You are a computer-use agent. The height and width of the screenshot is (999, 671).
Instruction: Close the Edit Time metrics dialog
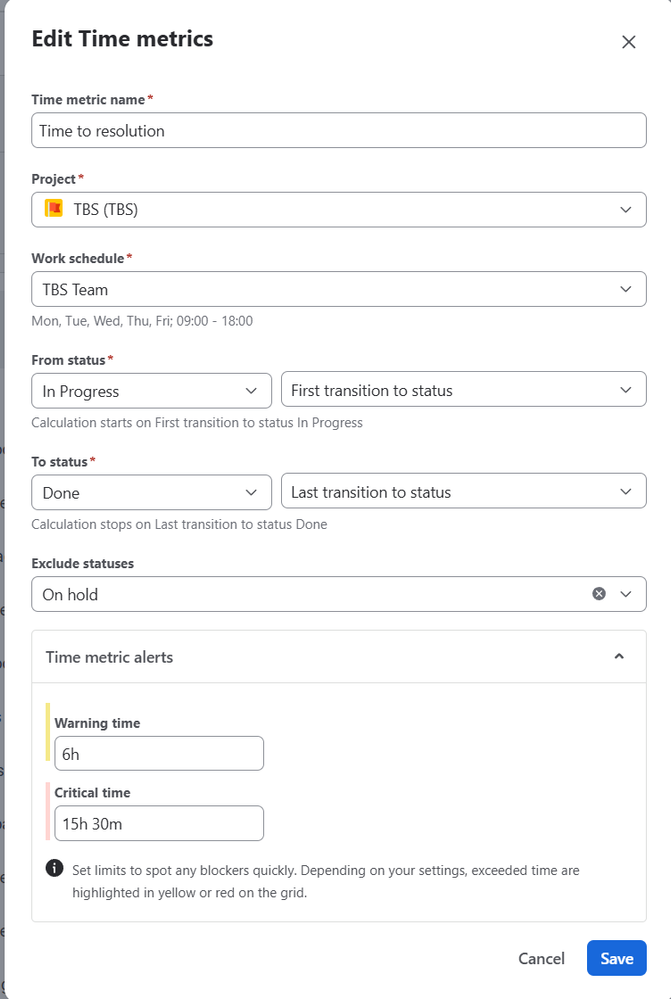(x=628, y=42)
